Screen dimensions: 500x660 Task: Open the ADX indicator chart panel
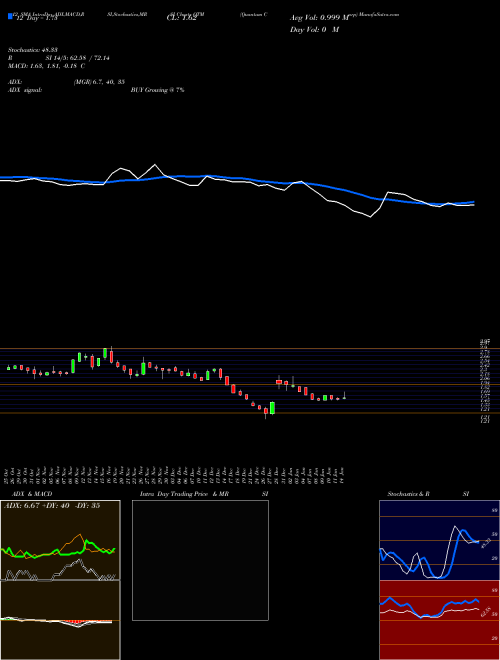[x=60, y=540]
